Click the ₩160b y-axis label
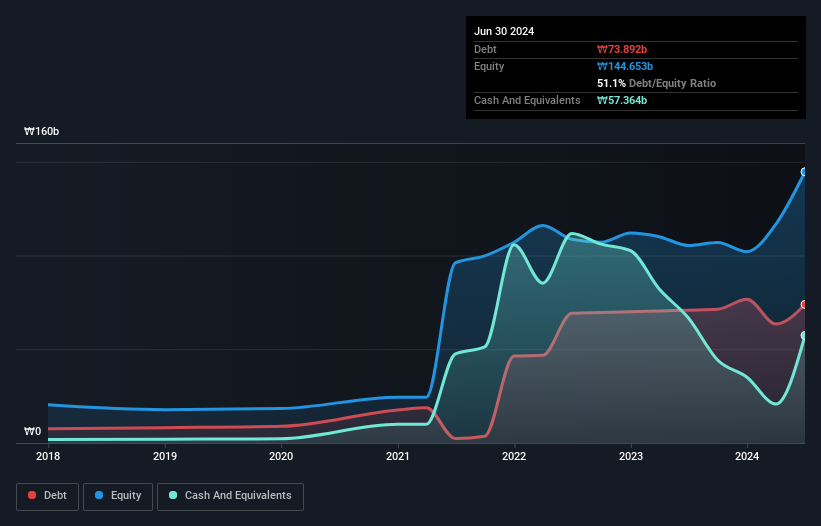Screen dimensions: 821x526 (x=41, y=131)
